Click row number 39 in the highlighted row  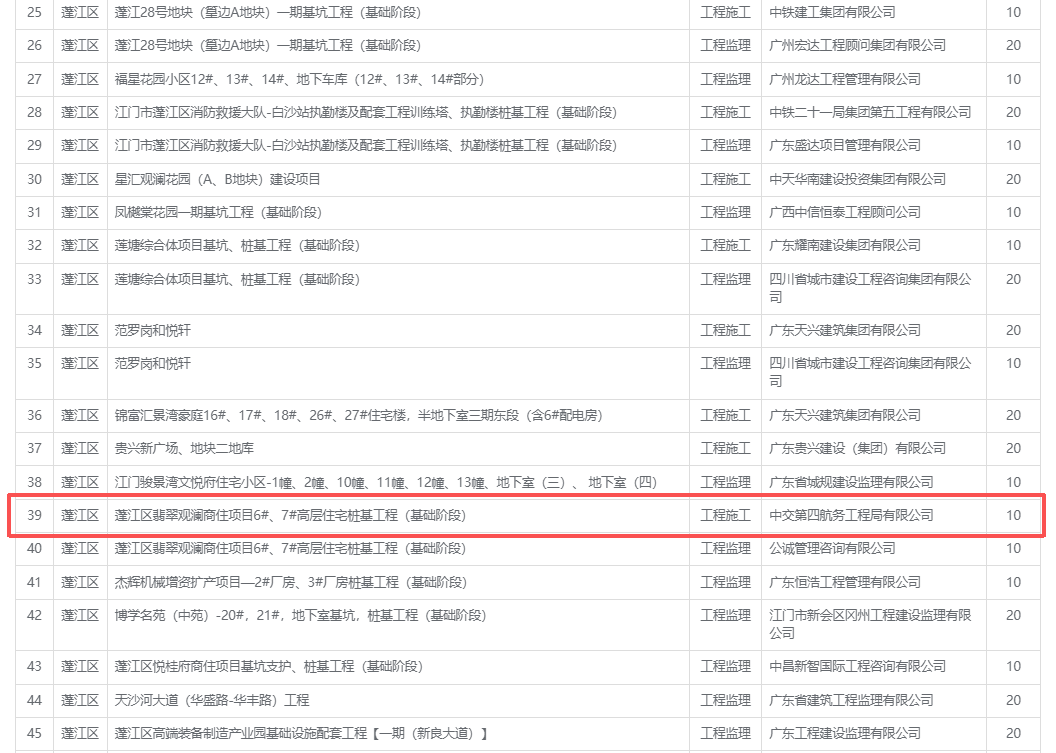tap(34, 515)
